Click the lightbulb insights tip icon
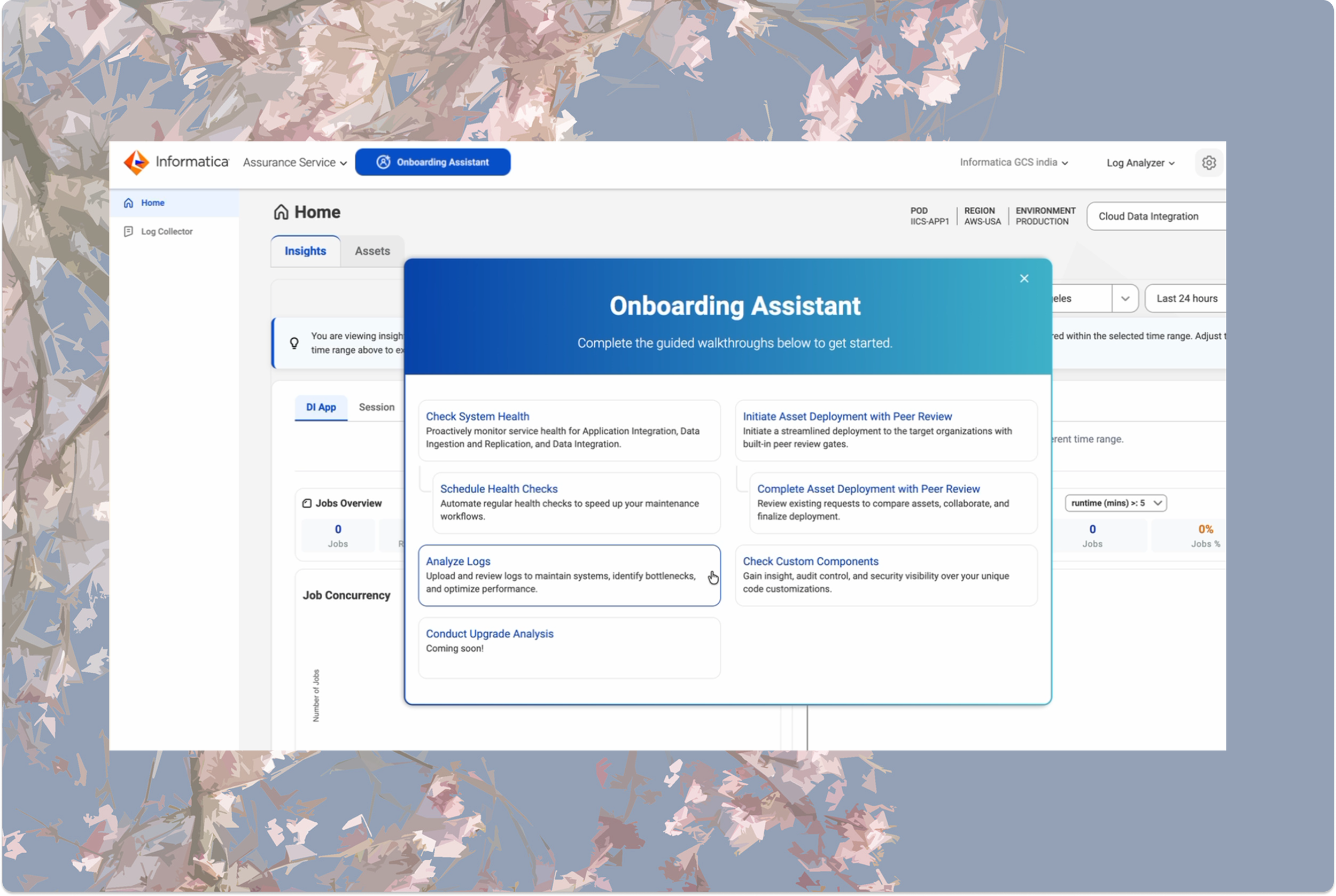Screen dimensions: 1336x896 point(294,343)
